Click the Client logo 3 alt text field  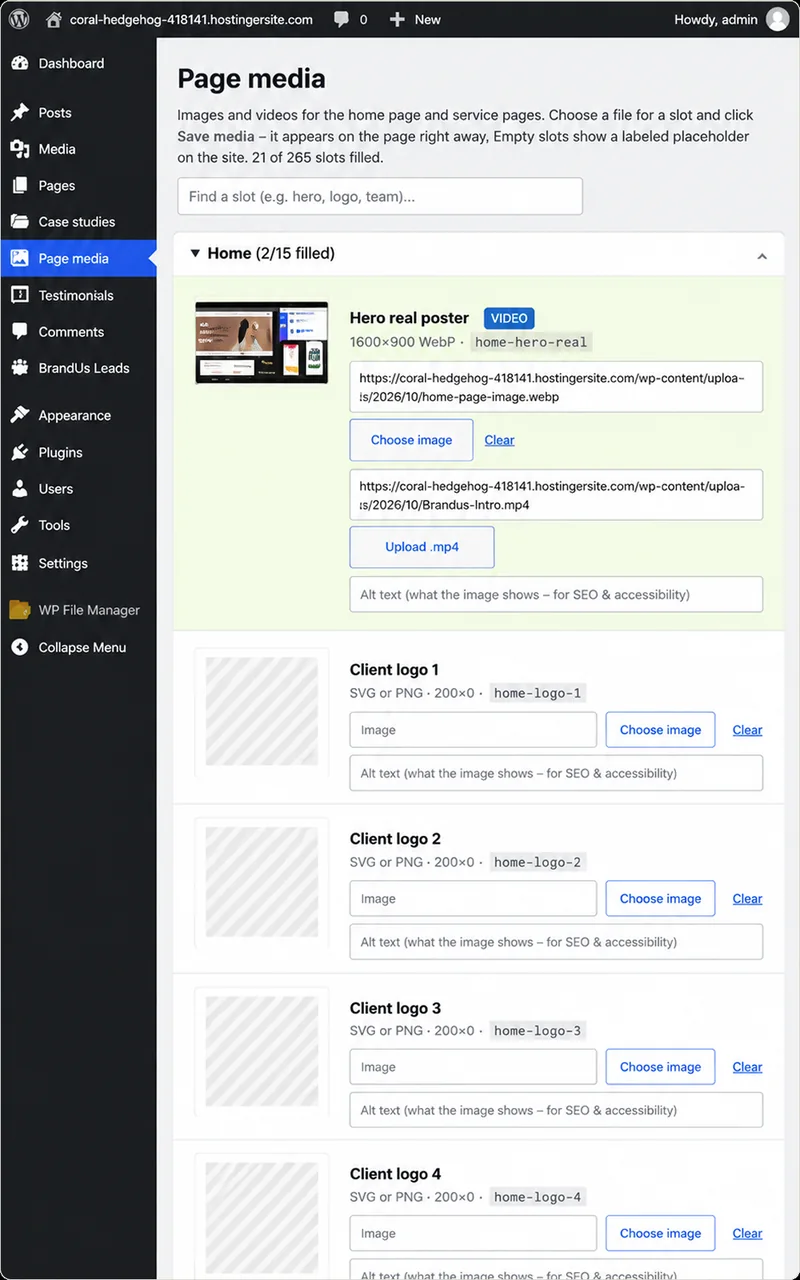pyautogui.click(x=556, y=1110)
